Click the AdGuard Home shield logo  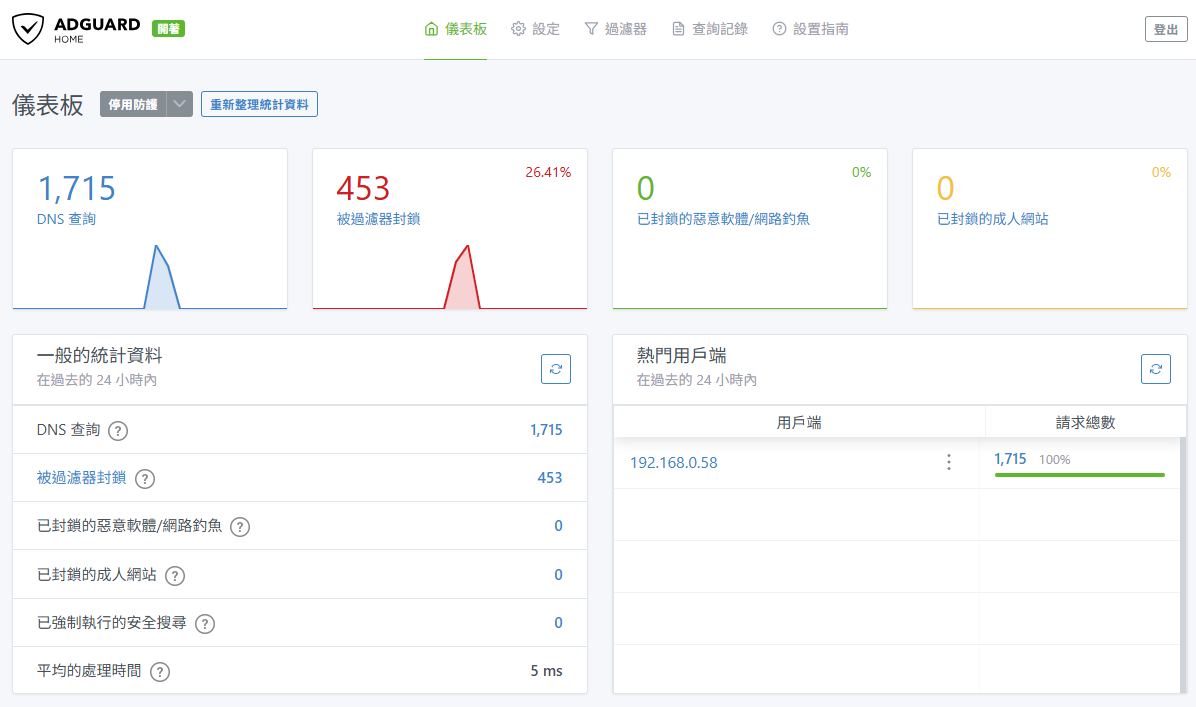click(28, 29)
